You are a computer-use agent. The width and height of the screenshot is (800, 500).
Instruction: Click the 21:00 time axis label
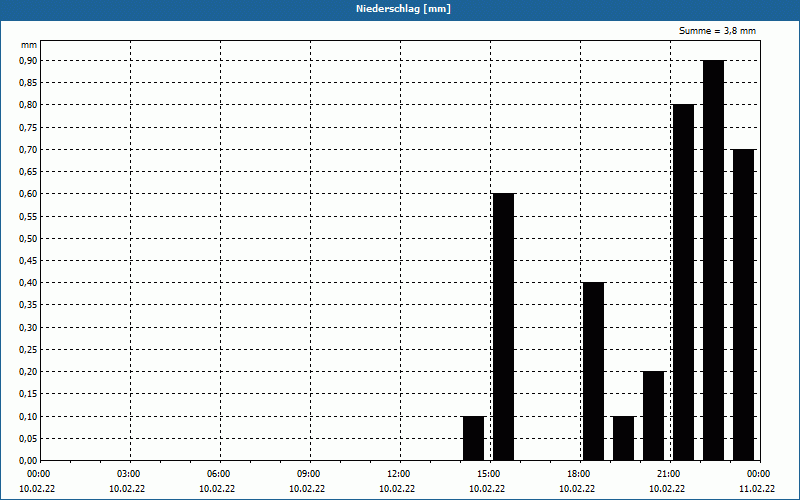[x=670, y=474]
